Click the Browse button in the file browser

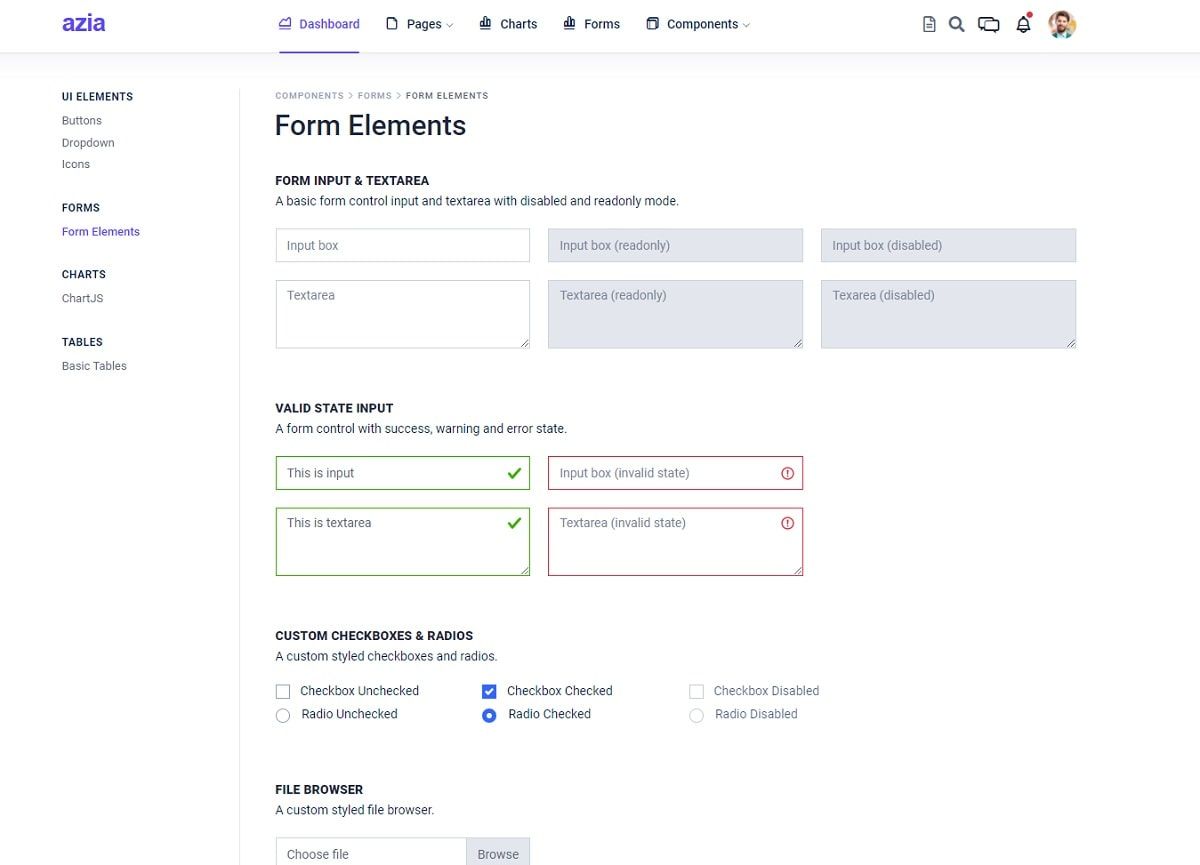pyautogui.click(x=498, y=853)
